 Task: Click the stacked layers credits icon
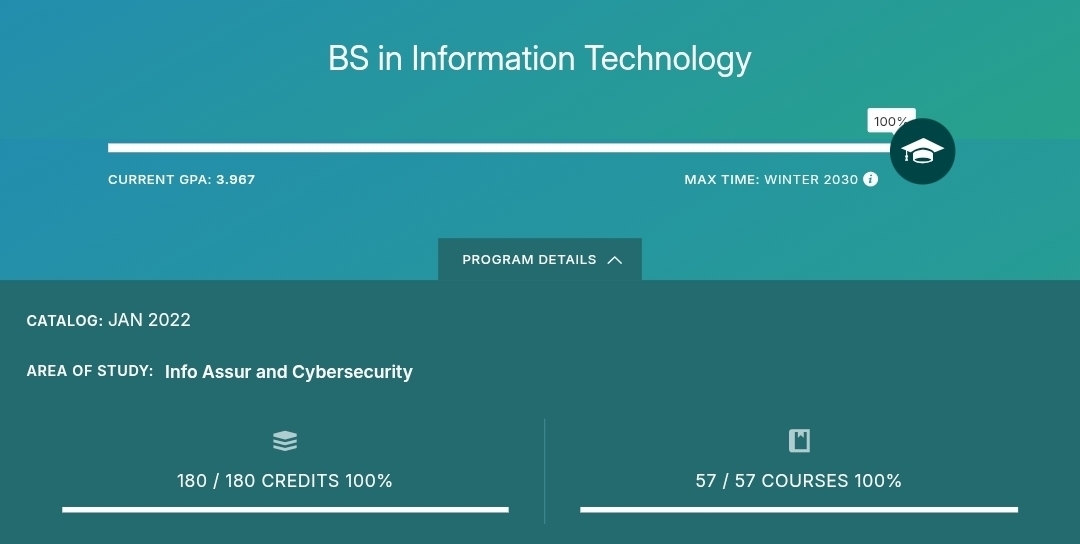point(285,441)
